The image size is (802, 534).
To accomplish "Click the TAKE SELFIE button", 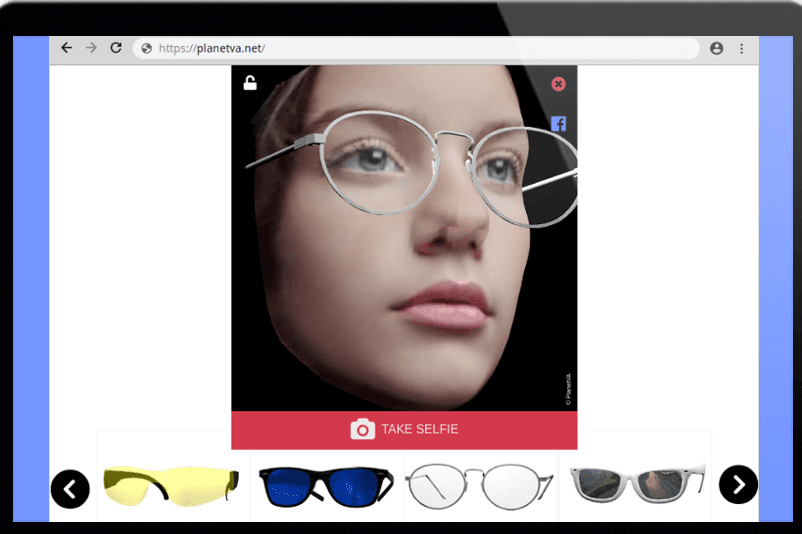I will pos(404,430).
